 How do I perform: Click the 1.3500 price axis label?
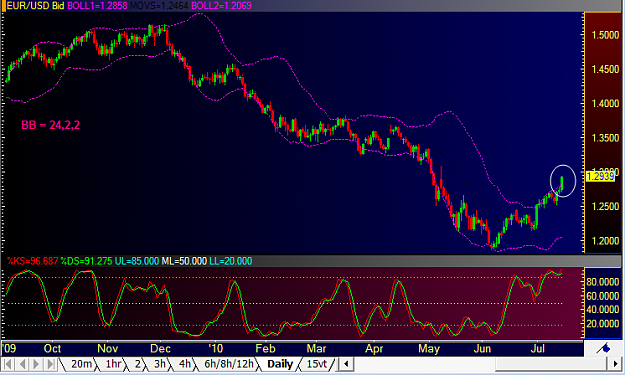[x=605, y=138]
